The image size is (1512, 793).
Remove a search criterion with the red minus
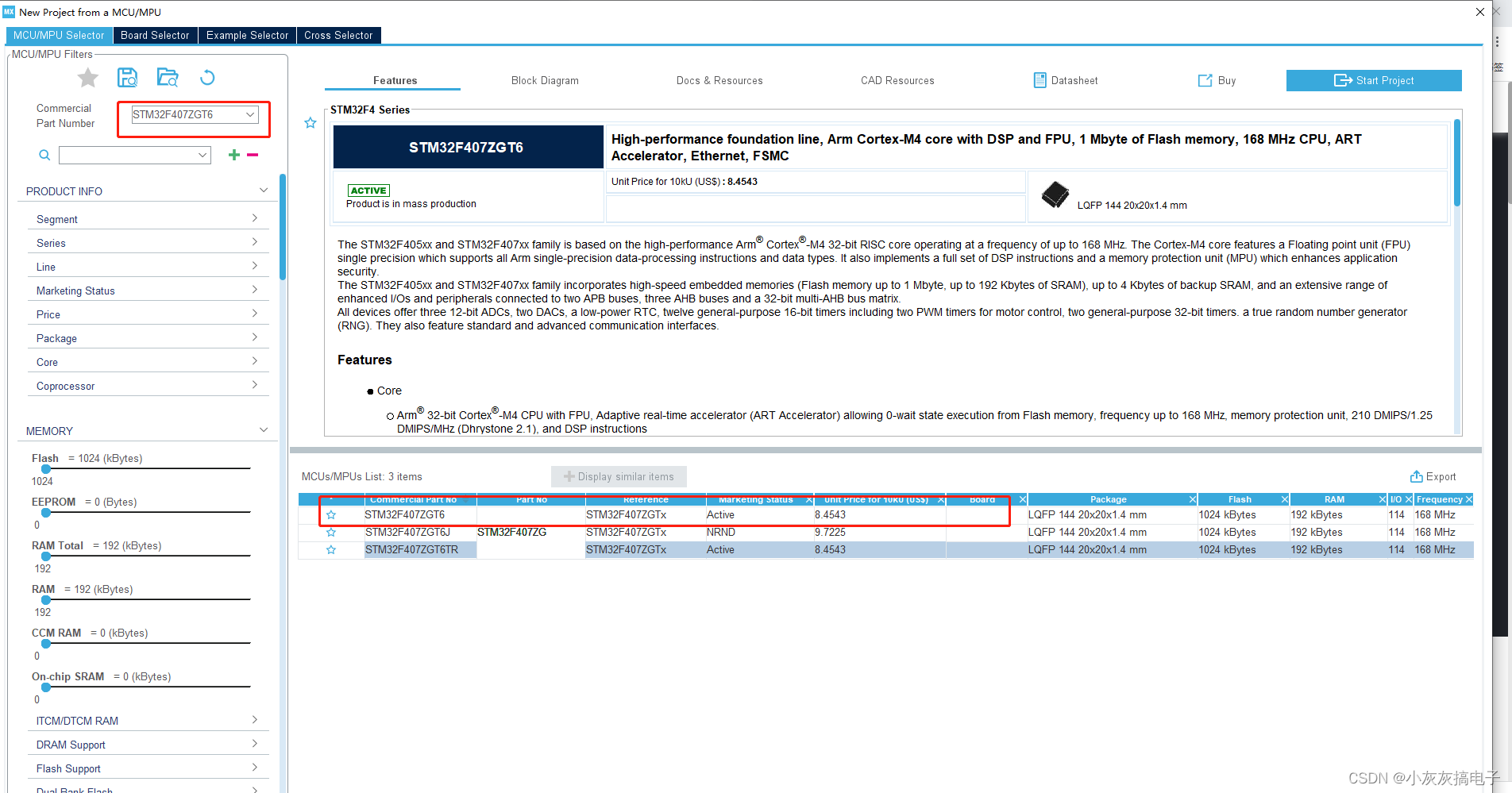tap(253, 155)
